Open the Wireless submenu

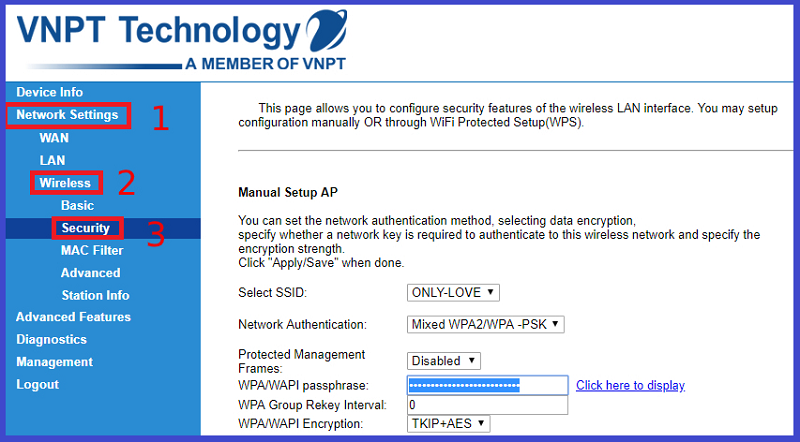point(65,183)
